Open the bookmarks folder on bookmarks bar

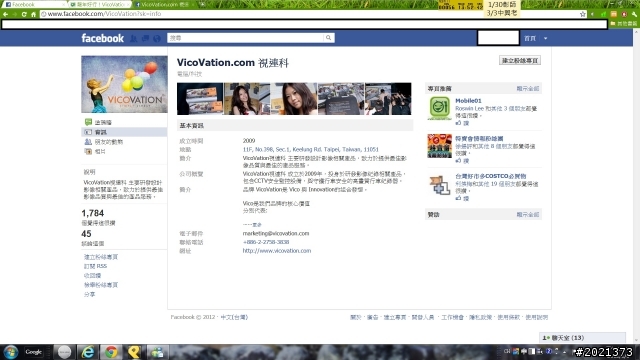tap(624, 24)
